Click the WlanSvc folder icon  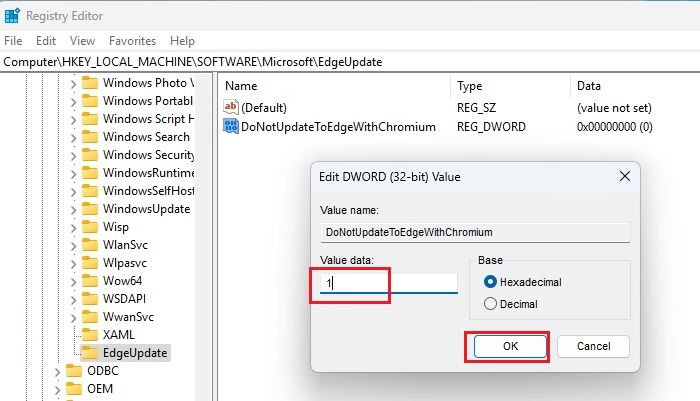pyautogui.click(x=90, y=245)
